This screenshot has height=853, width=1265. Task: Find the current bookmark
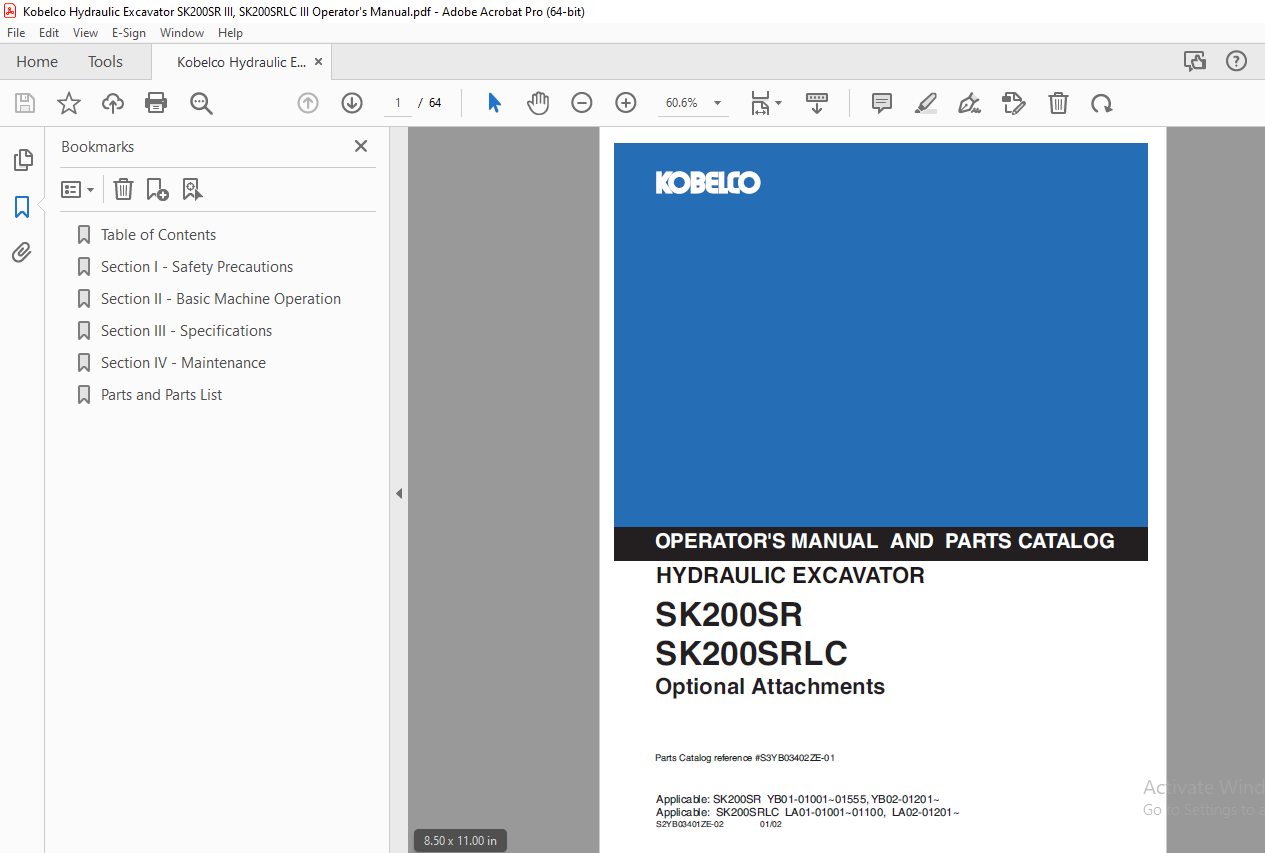point(193,189)
